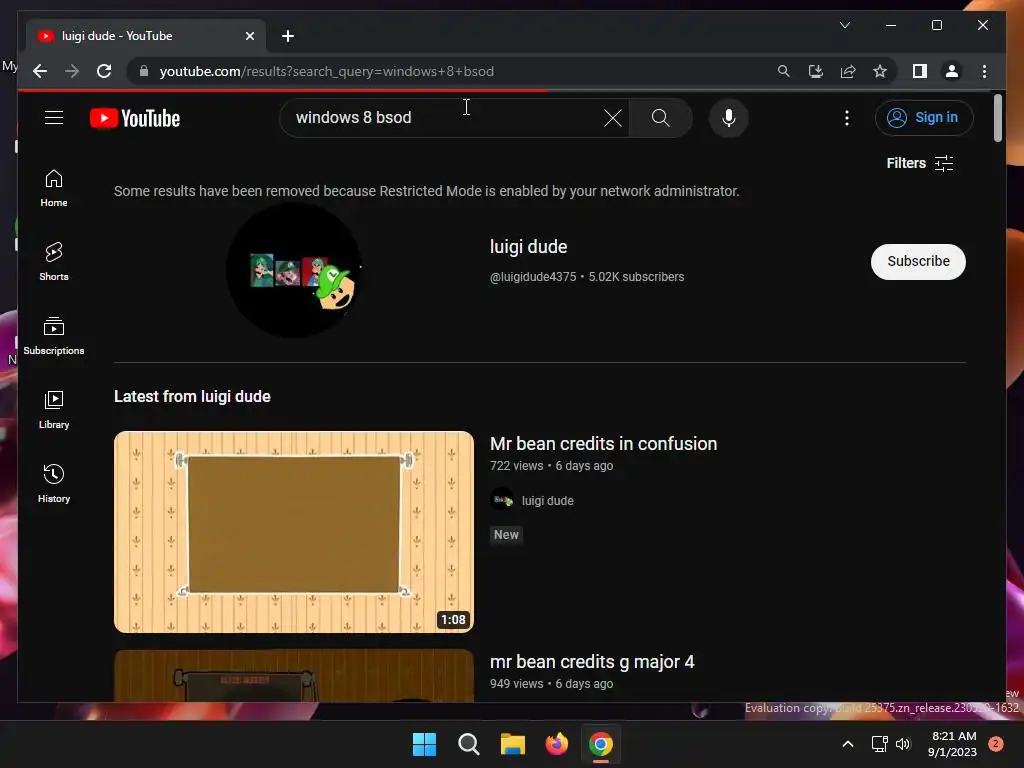Open Library in the sidebar
The width and height of the screenshot is (1024, 768).
pos(54,409)
